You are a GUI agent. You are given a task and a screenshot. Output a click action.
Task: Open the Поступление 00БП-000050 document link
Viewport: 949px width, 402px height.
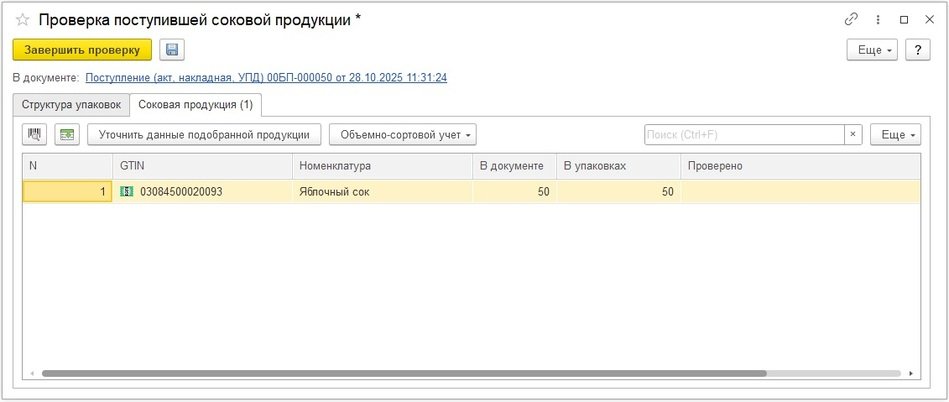point(266,77)
